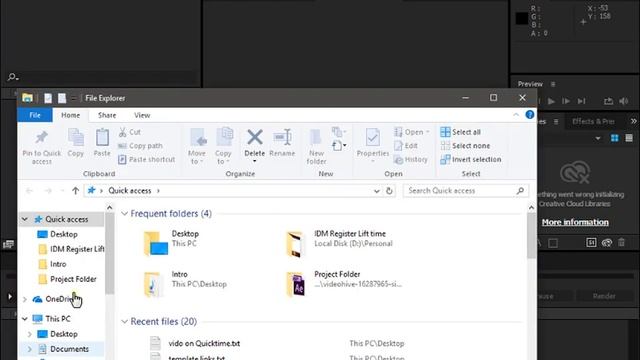Open the Delete dropdown arrow
The width and height of the screenshot is (640, 360).
click(254, 161)
